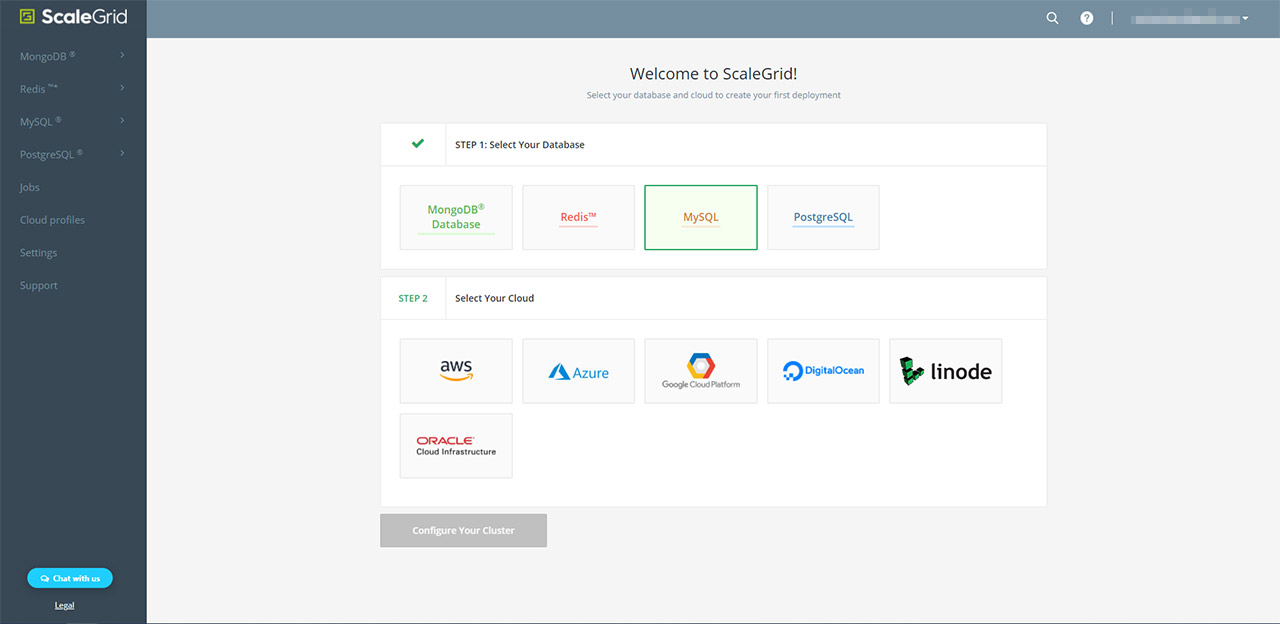Click the STEP 2 label
The height and width of the screenshot is (624, 1280).
point(413,298)
